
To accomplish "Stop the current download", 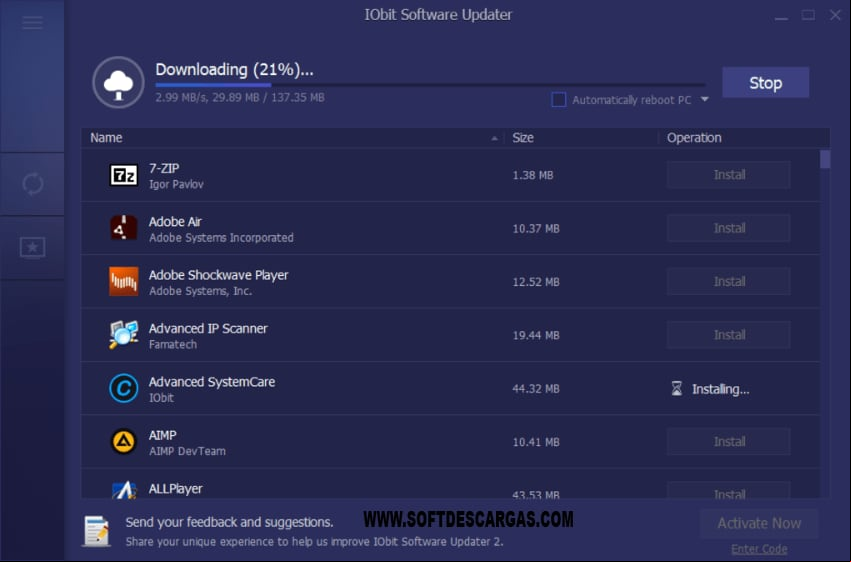I will [x=765, y=82].
